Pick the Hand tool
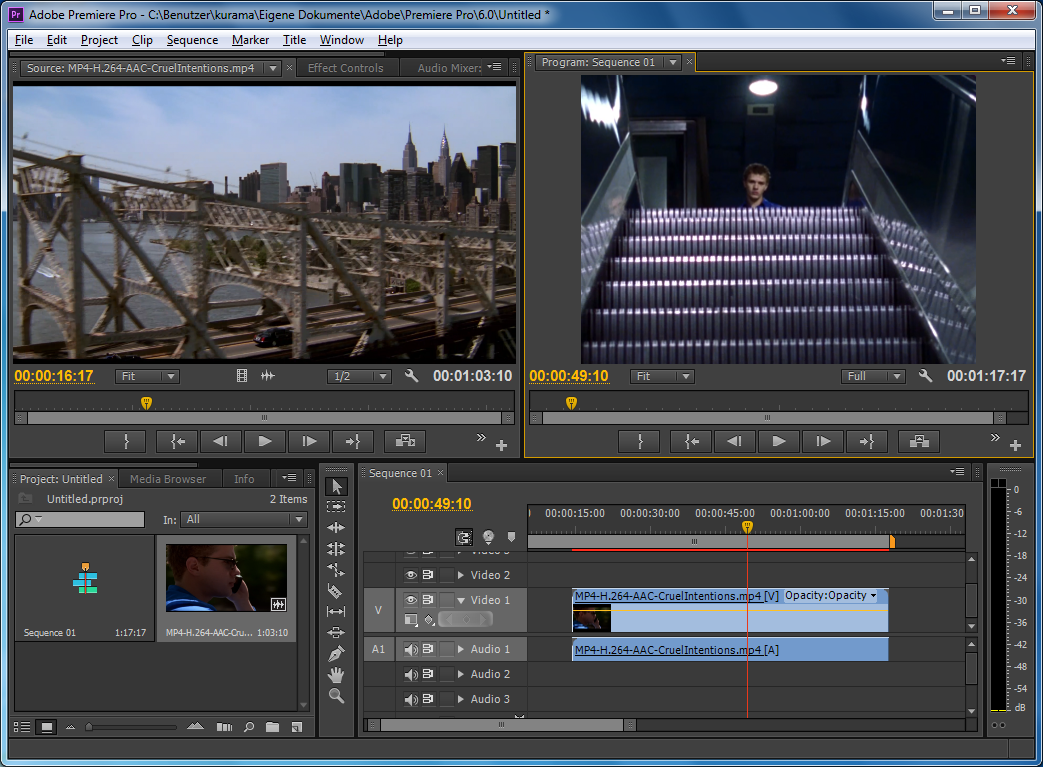The height and width of the screenshot is (767, 1043). (x=336, y=675)
